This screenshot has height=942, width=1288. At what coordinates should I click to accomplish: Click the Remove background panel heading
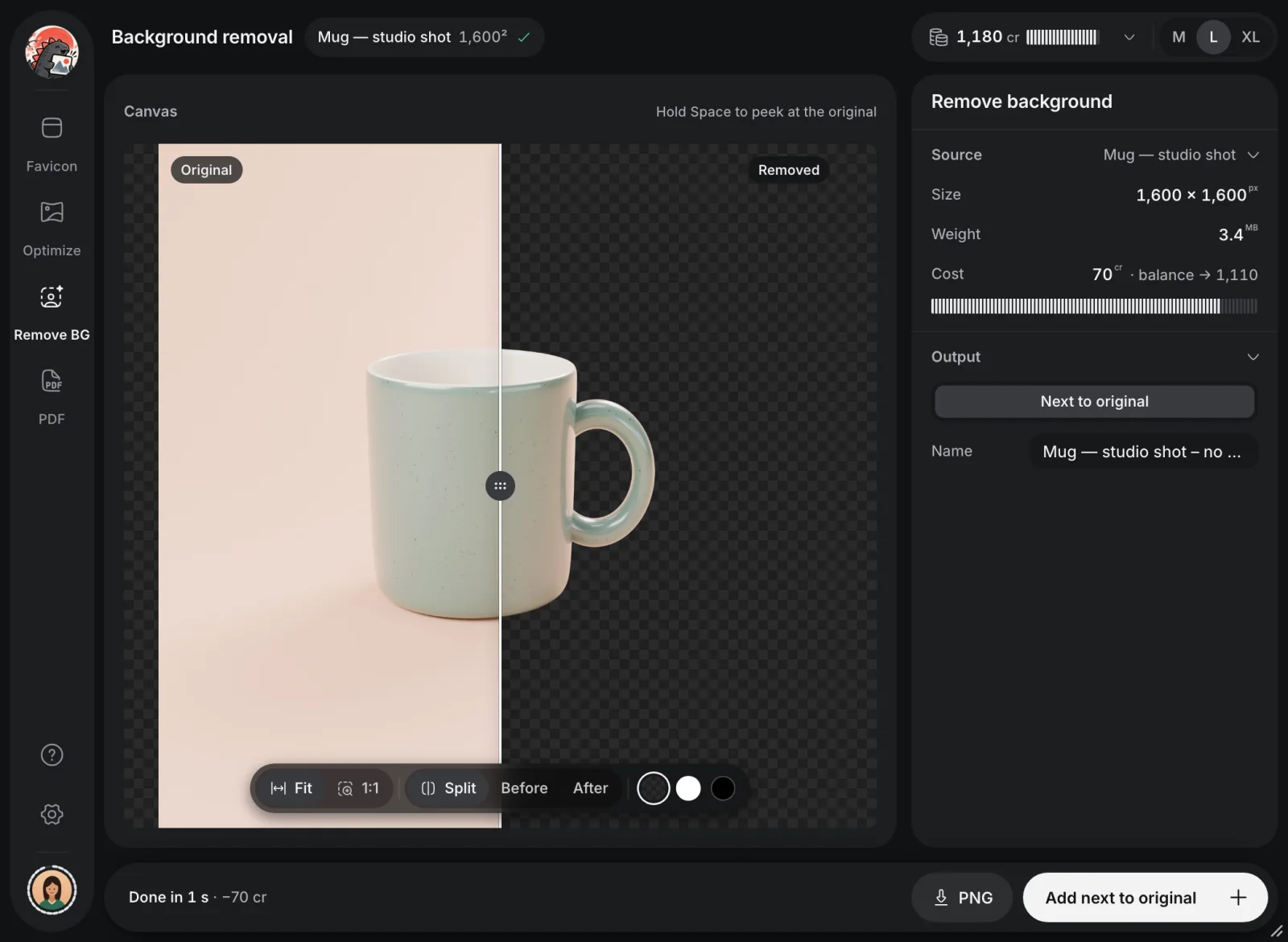coord(1022,101)
